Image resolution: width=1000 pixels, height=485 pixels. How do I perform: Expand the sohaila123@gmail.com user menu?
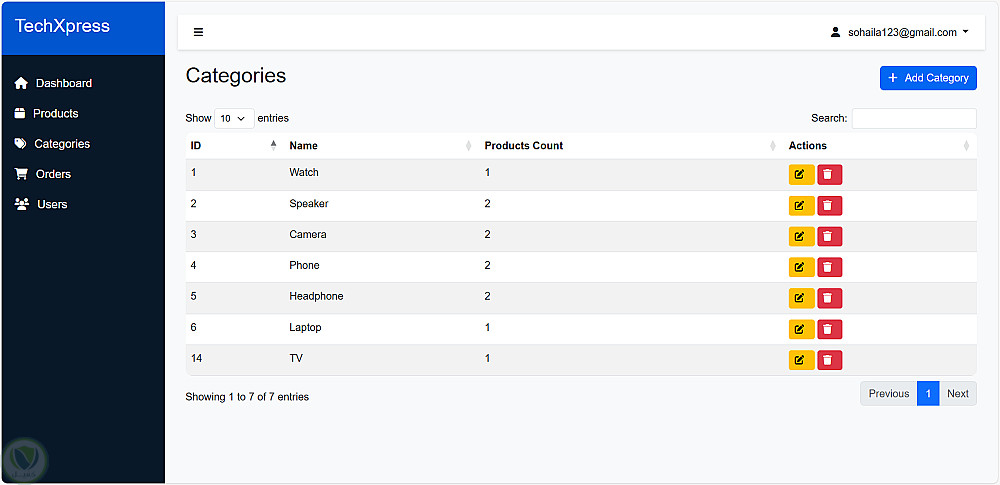pos(900,32)
